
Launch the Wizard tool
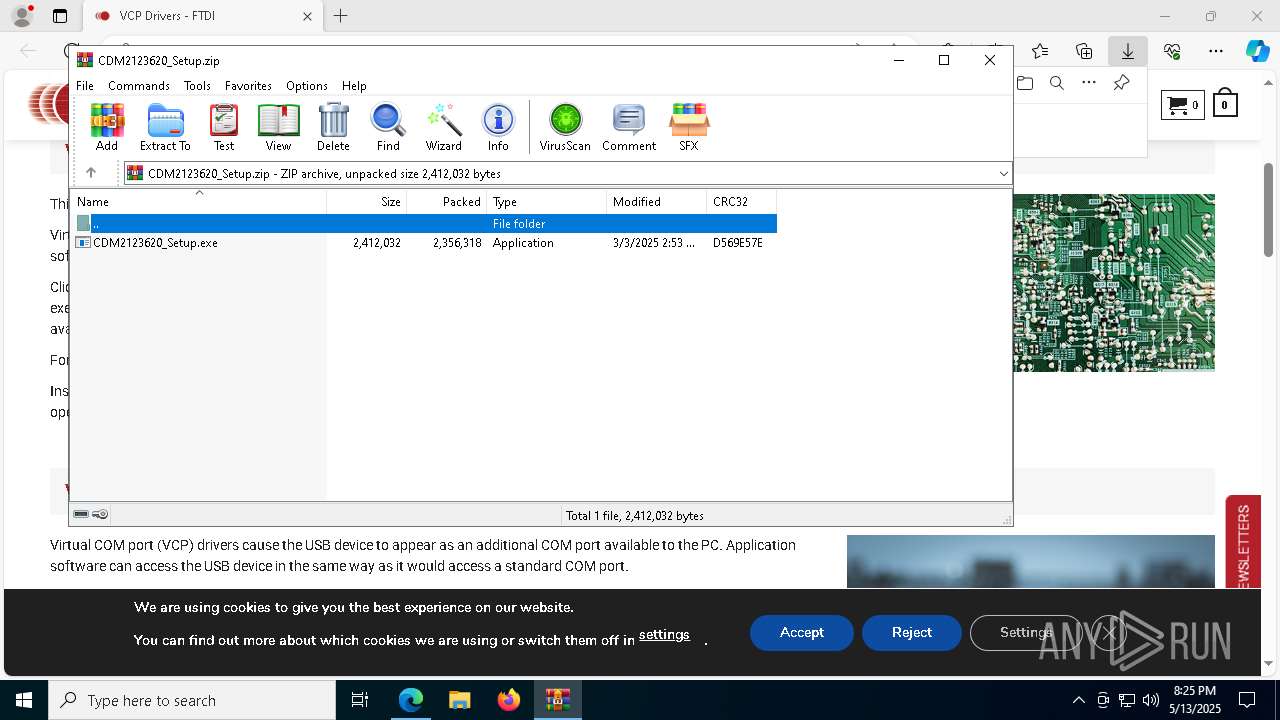(x=443, y=127)
